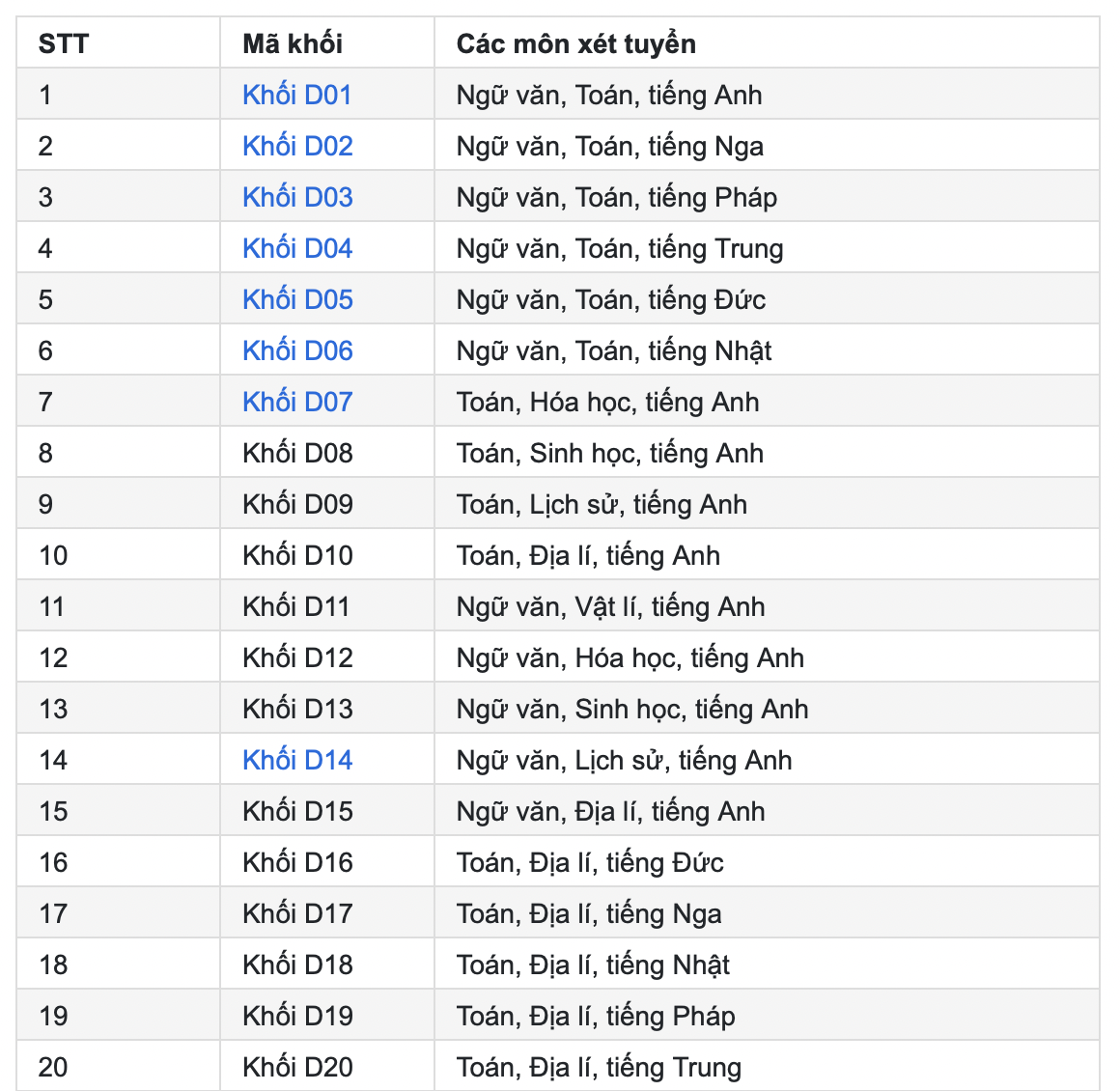Viewport: 1120px width, 1091px height.
Task: Click the row number 12 cell
Action: [53, 657]
